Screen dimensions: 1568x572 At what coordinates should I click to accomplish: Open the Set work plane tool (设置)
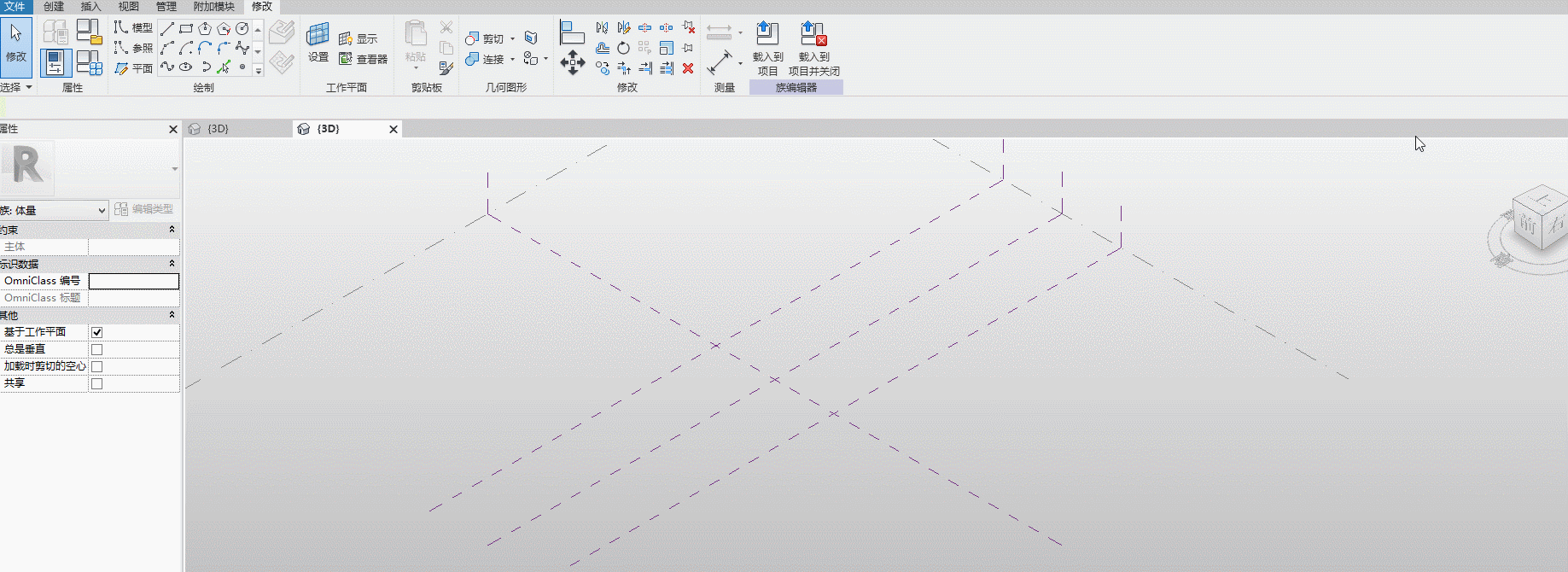(x=318, y=43)
